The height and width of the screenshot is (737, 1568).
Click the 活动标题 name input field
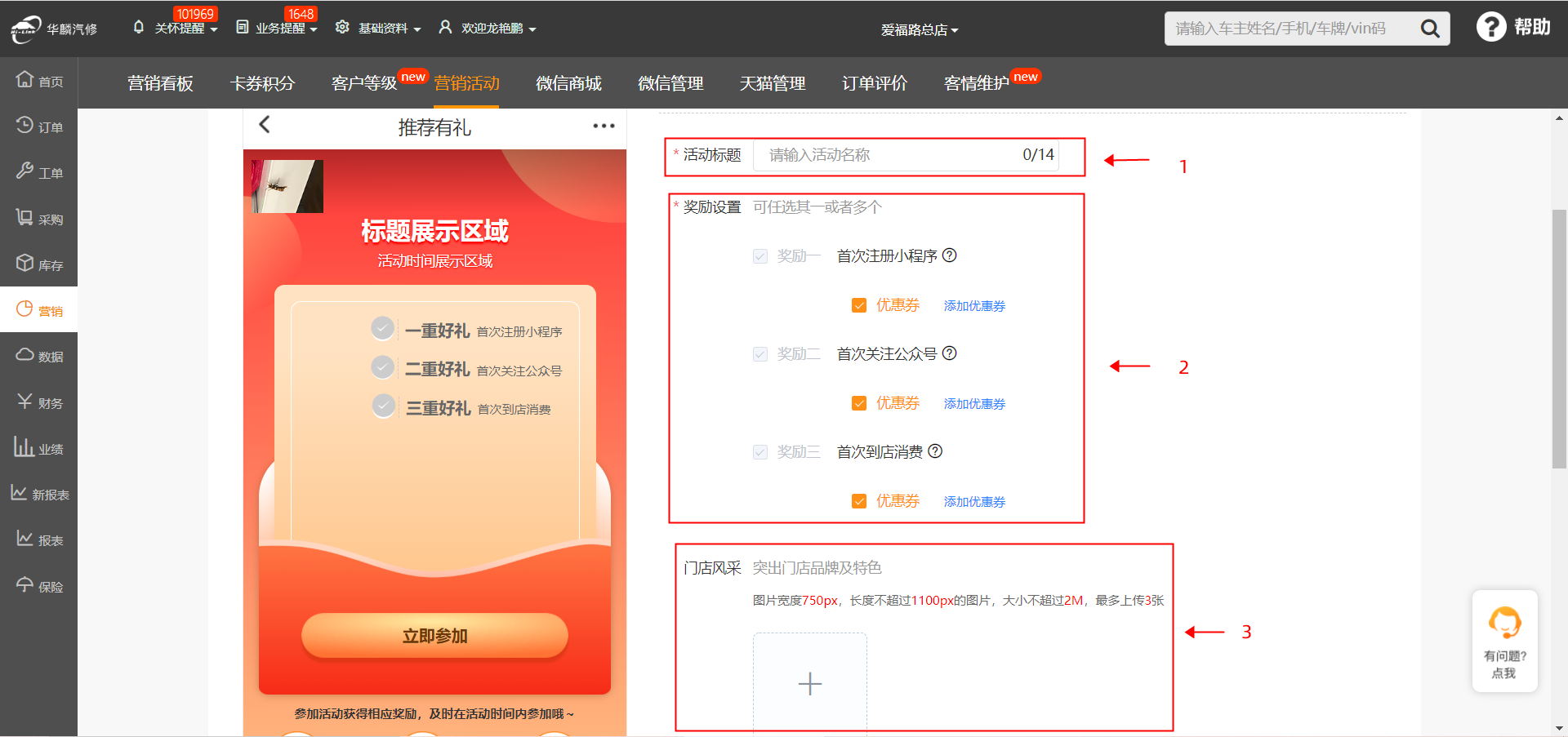click(906, 155)
